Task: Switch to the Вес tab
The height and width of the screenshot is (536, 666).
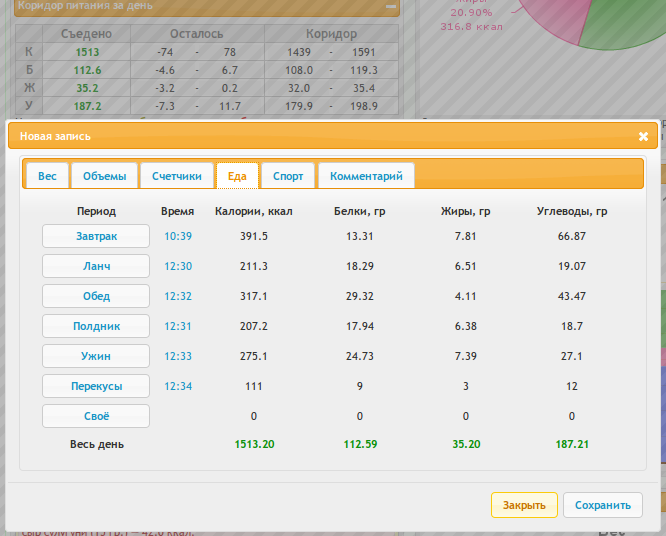Action: [x=47, y=176]
